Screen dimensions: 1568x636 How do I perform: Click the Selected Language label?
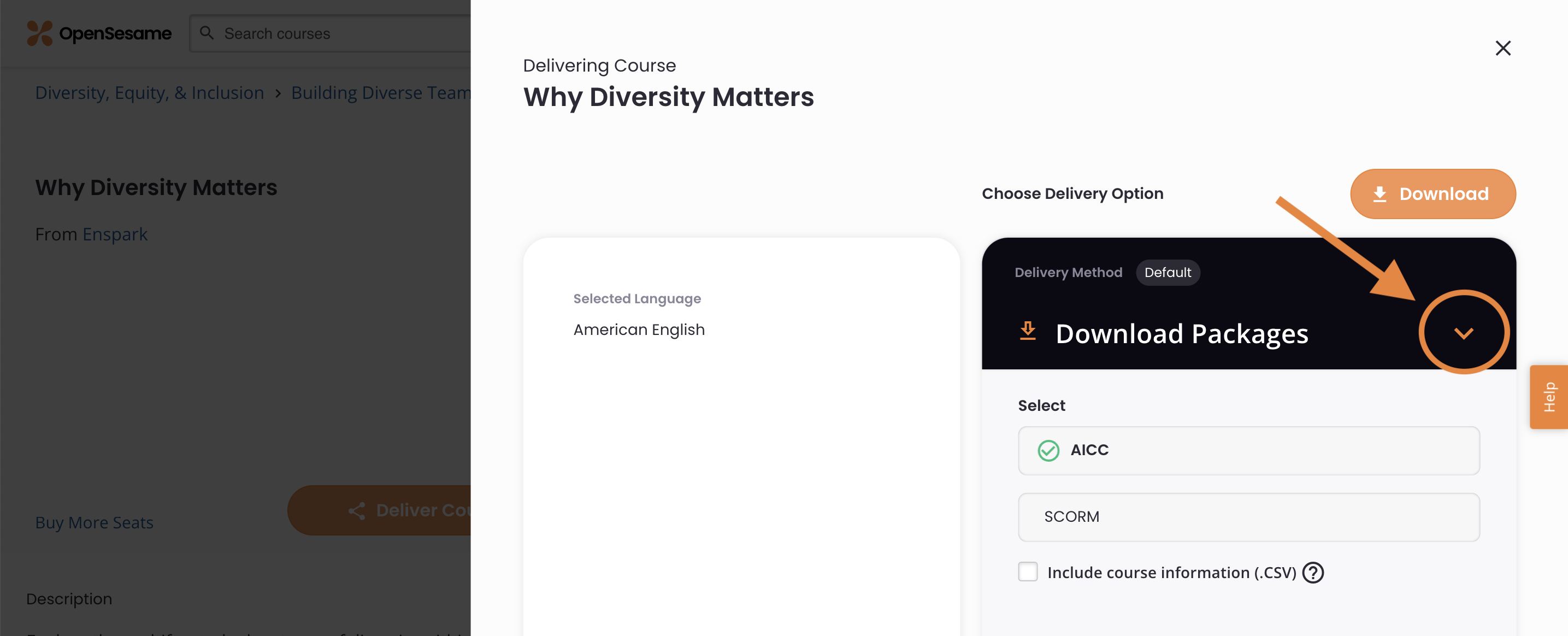636,299
